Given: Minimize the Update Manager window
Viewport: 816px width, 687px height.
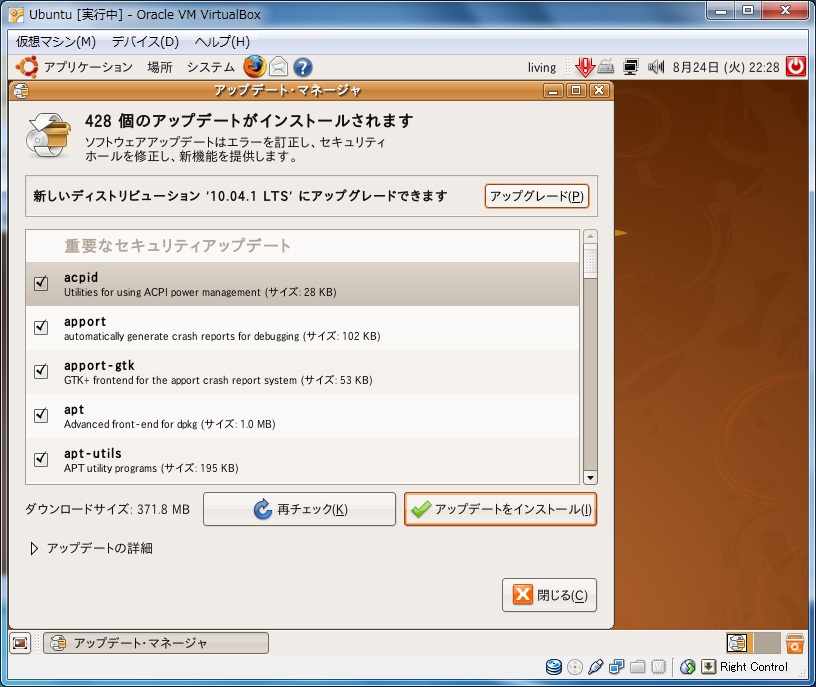Looking at the screenshot, I should (553, 91).
